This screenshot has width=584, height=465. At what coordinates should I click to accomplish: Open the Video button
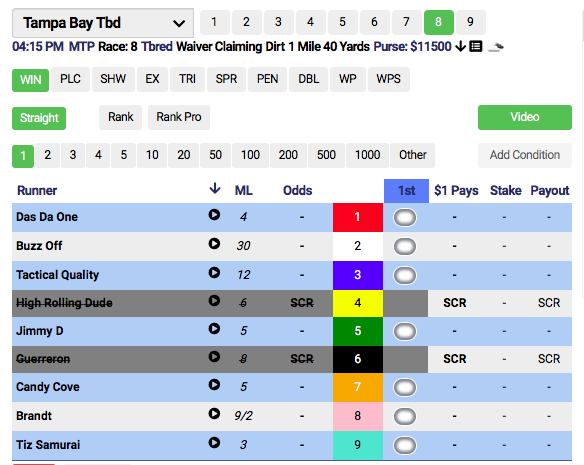pyautogui.click(x=525, y=117)
